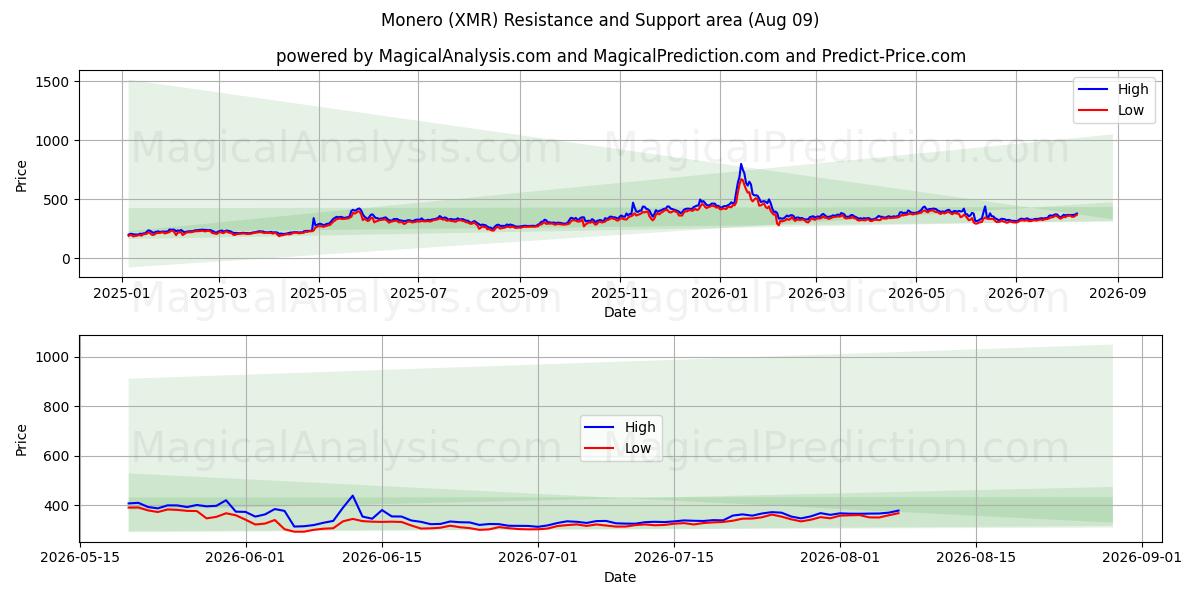
Task: Click the '2026-08-01' x-axis tick label
Action: [840, 559]
